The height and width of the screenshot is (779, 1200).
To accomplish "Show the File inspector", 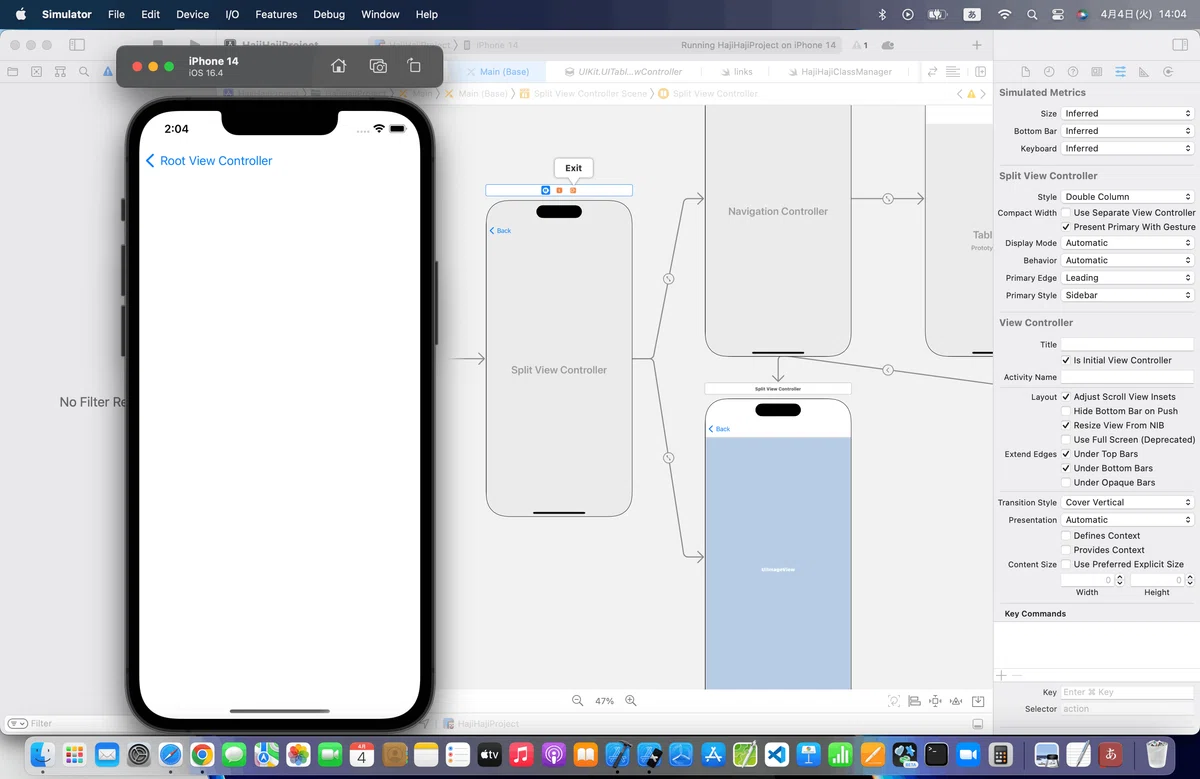I will coord(1025,72).
